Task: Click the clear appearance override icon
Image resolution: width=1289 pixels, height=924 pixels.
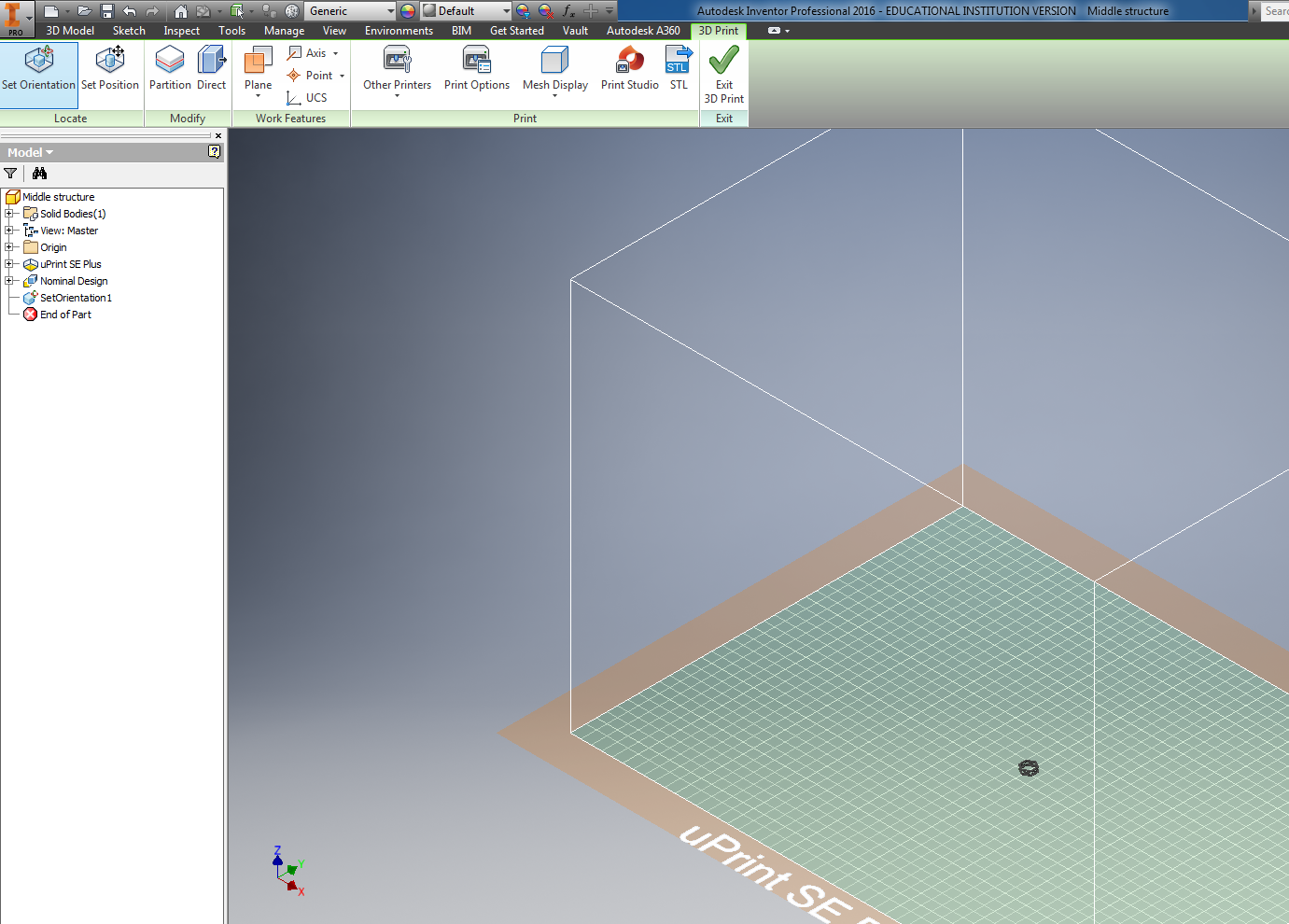Action: pyautogui.click(x=546, y=11)
